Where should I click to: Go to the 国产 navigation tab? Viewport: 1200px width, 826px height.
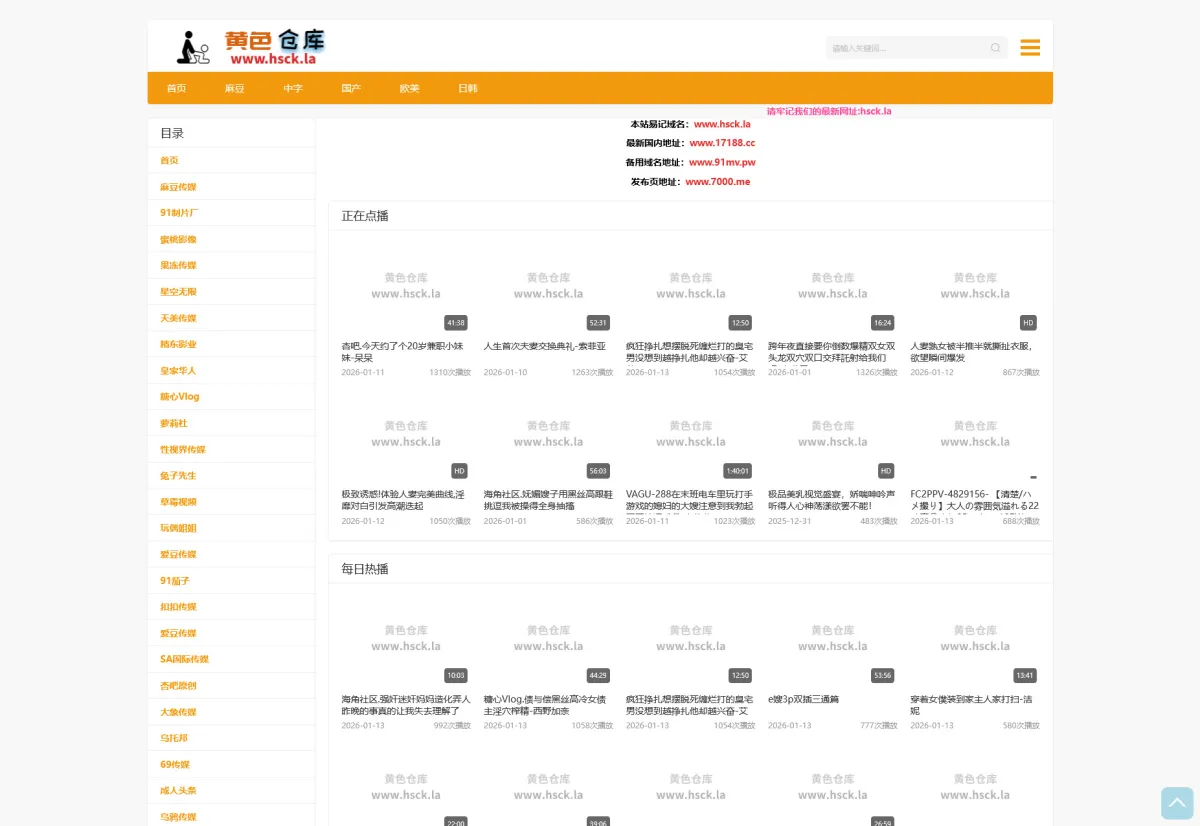(x=351, y=89)
